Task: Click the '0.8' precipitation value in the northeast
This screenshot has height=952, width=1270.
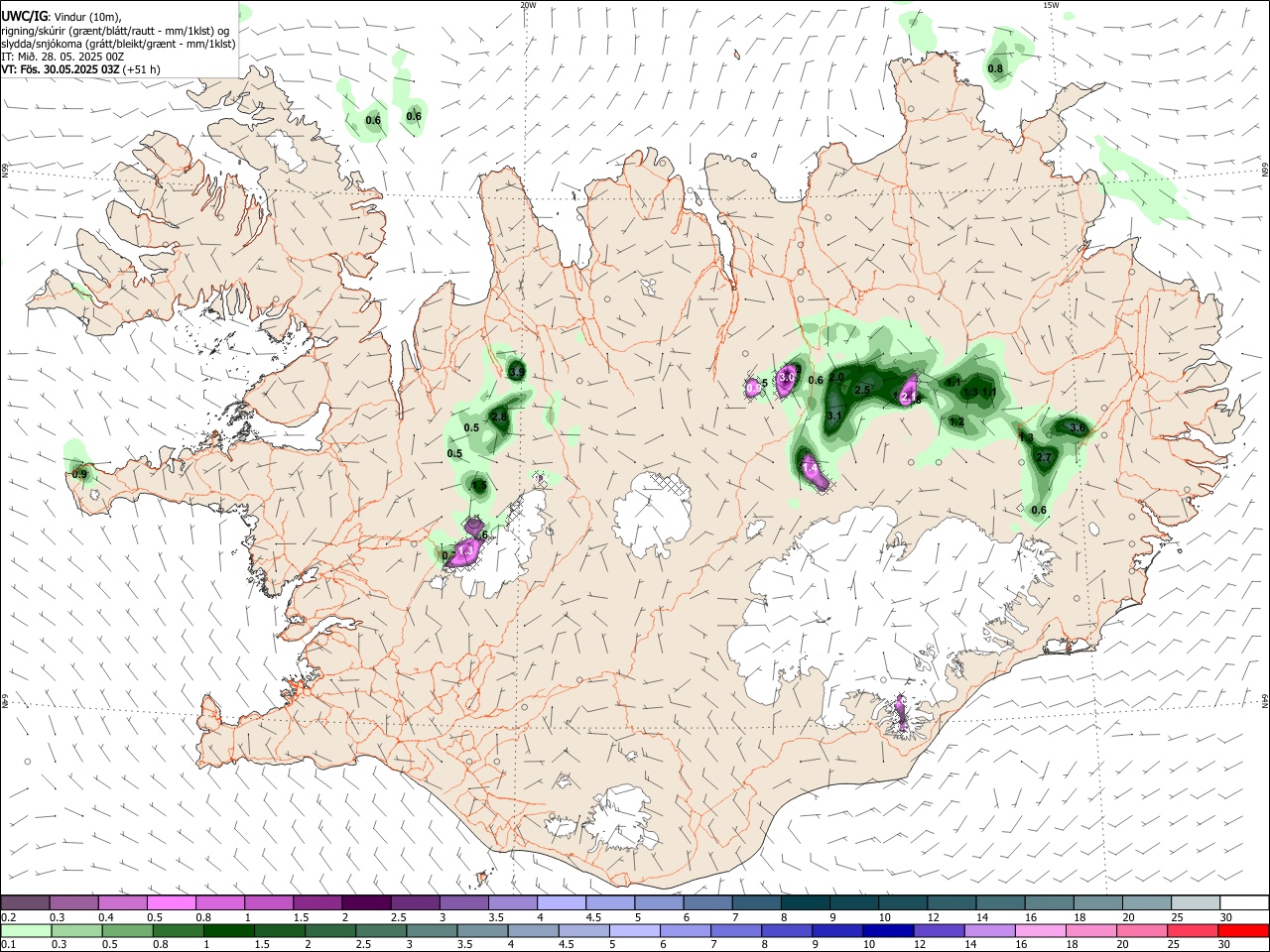Action: (995, 68)
